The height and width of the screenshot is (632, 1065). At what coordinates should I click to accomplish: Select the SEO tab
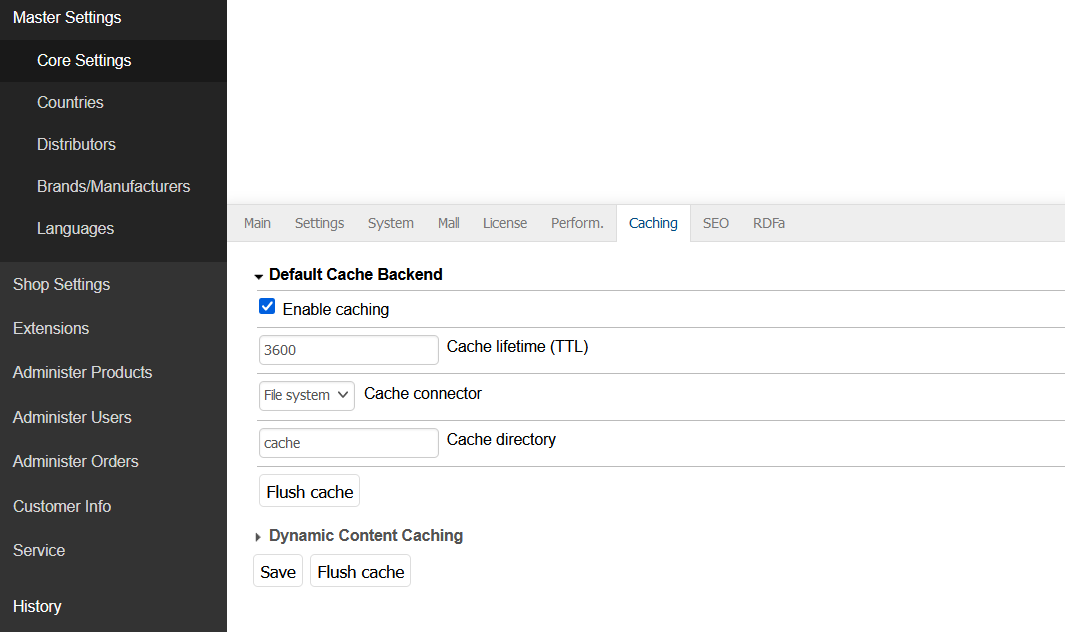point(715,223)
